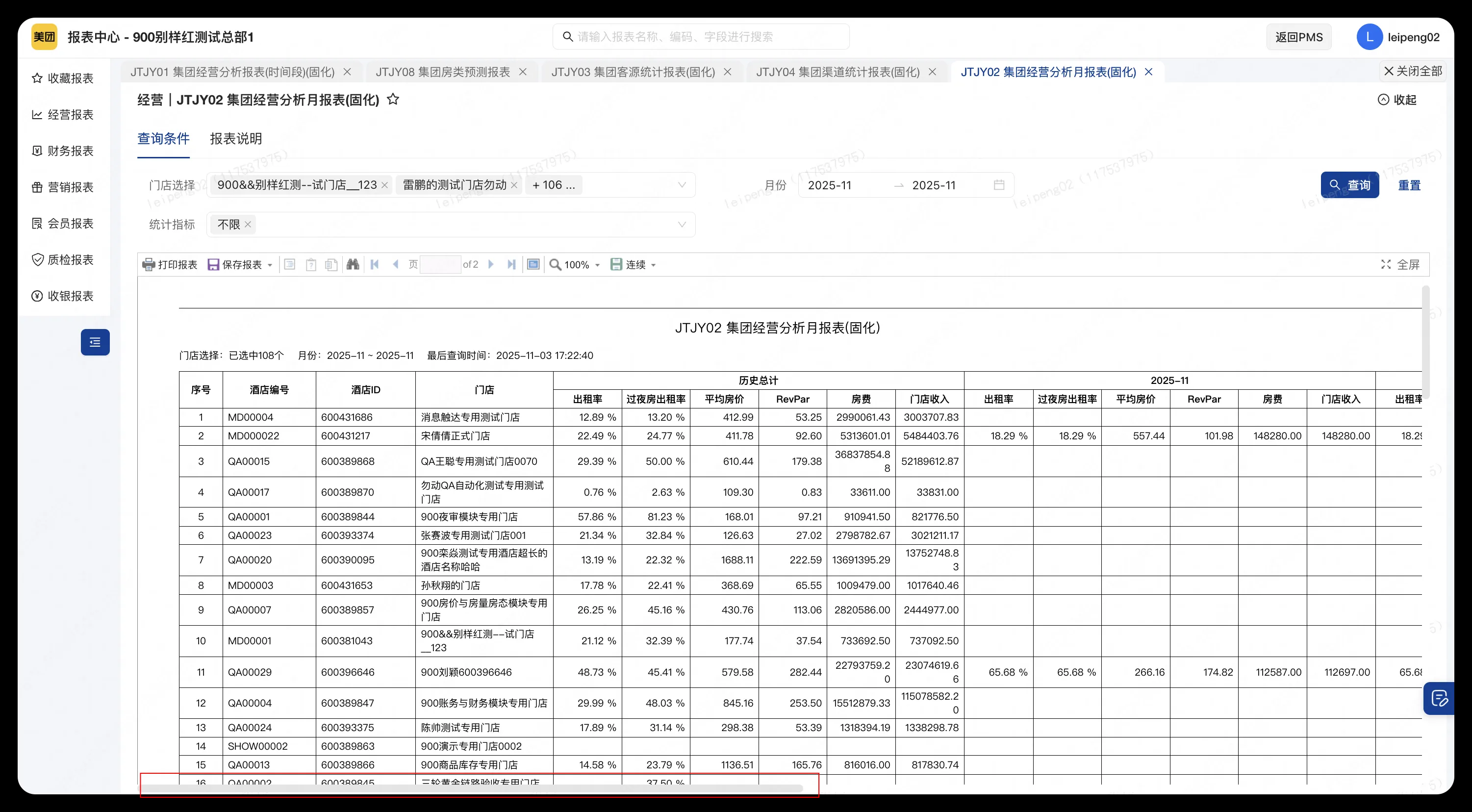Collapse the left sidebar with the blue toggle button
This screenshot has height=812, width=1472.
pyautogui.click(x=95, y=342)
